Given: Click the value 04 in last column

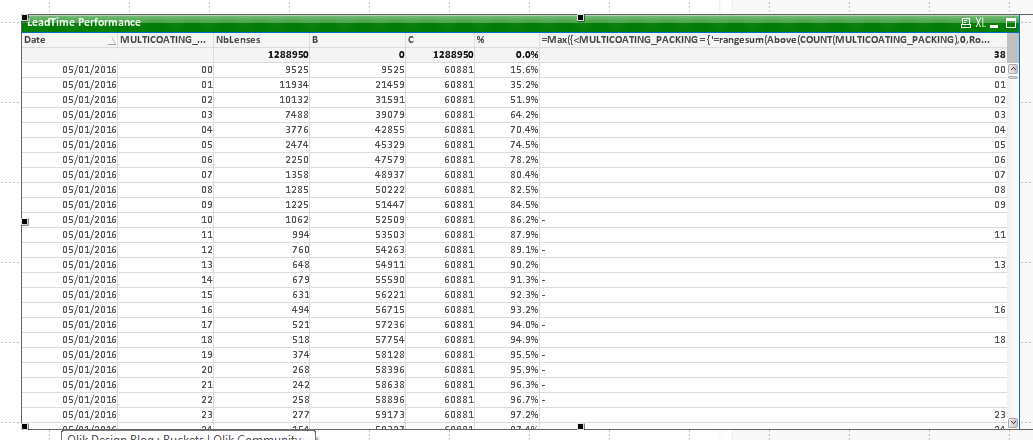Looking at the screenshot, I should point(1000,130).
